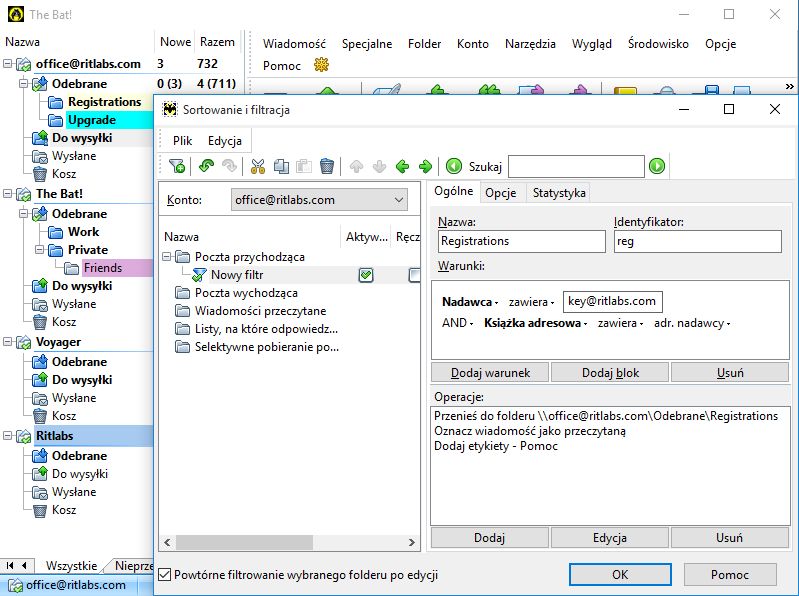Click the green undo arrow icon

(x=206, y=166)
